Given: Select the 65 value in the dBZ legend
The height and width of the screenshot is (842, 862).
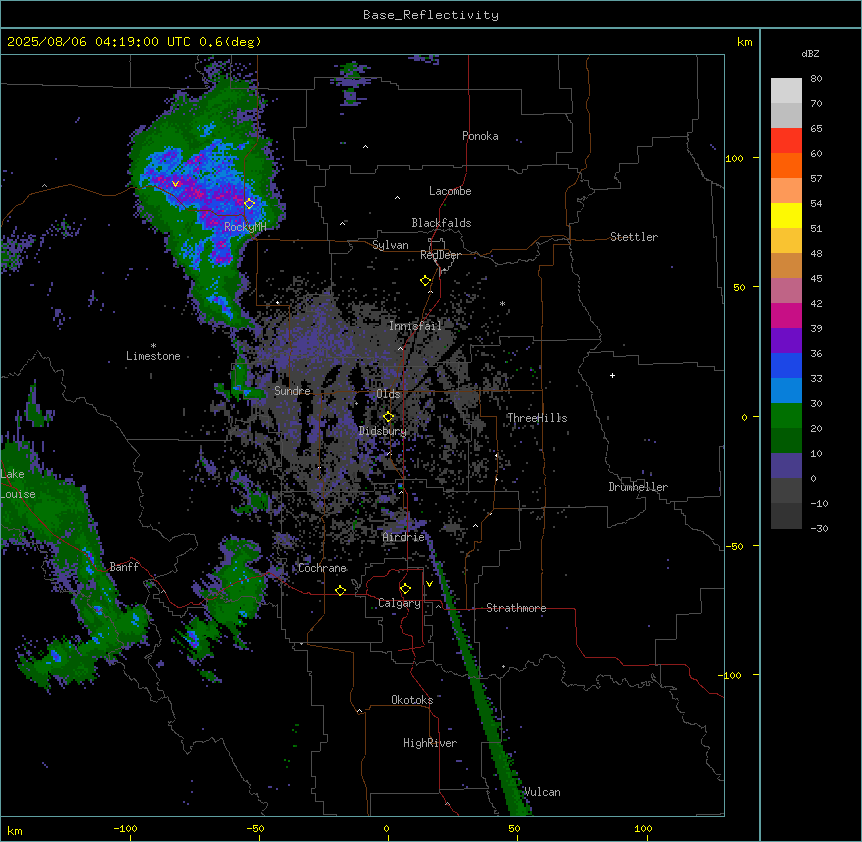Looking at the screenshot, I should [816, 129].
